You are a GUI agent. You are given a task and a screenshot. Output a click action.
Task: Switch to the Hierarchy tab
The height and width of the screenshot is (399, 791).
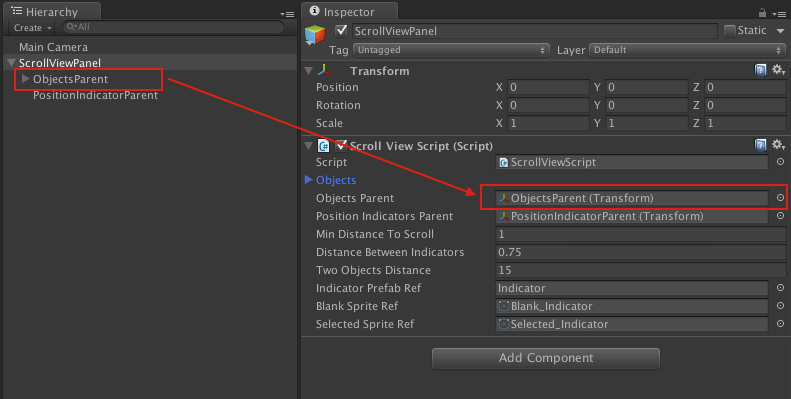pos(52,11)
